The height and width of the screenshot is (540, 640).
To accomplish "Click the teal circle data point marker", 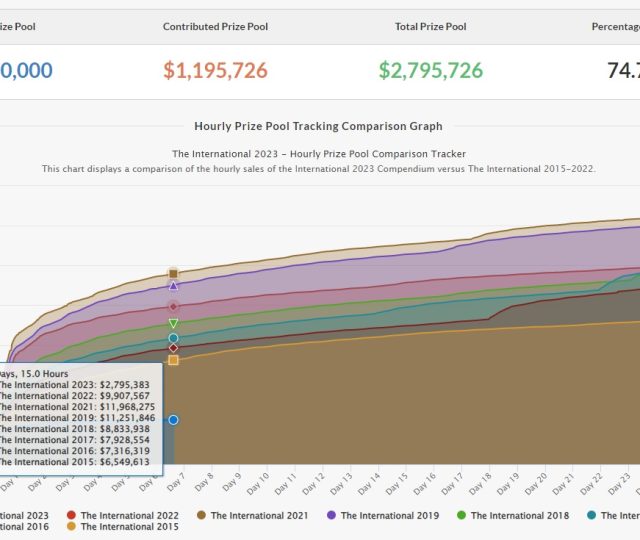I will (x=173, y=339).
